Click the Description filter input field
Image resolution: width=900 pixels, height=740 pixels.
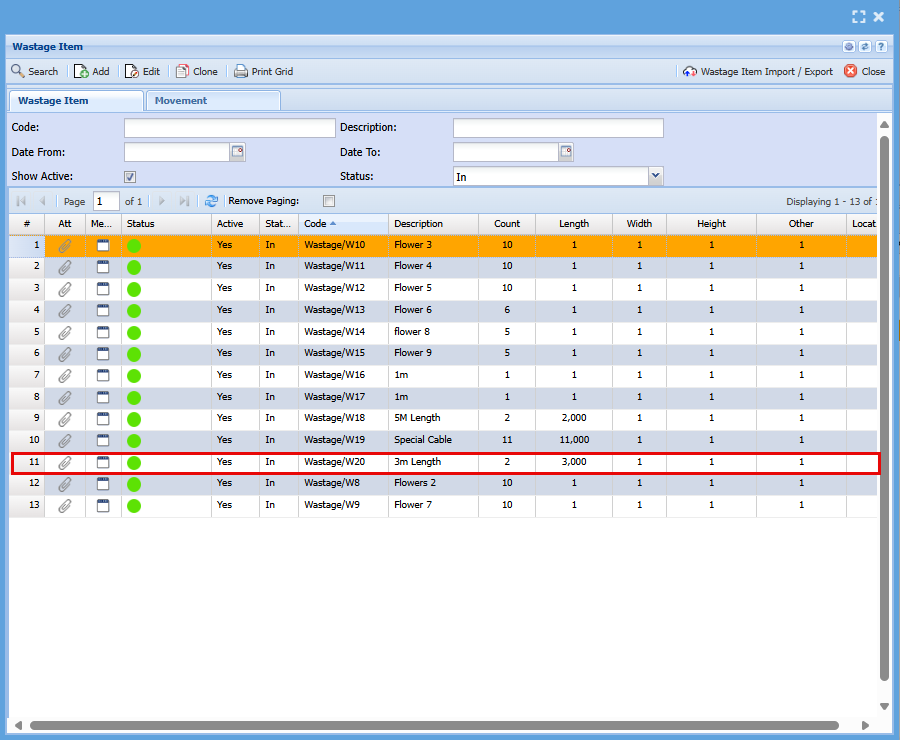tap(558, 128)
